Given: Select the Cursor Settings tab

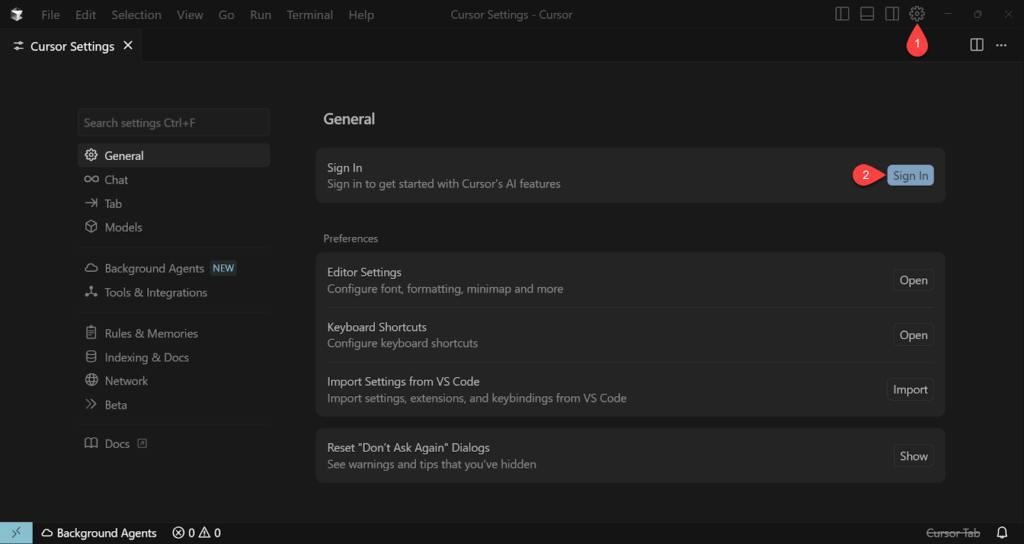Looking at the screenshot, I should (71, 46).
